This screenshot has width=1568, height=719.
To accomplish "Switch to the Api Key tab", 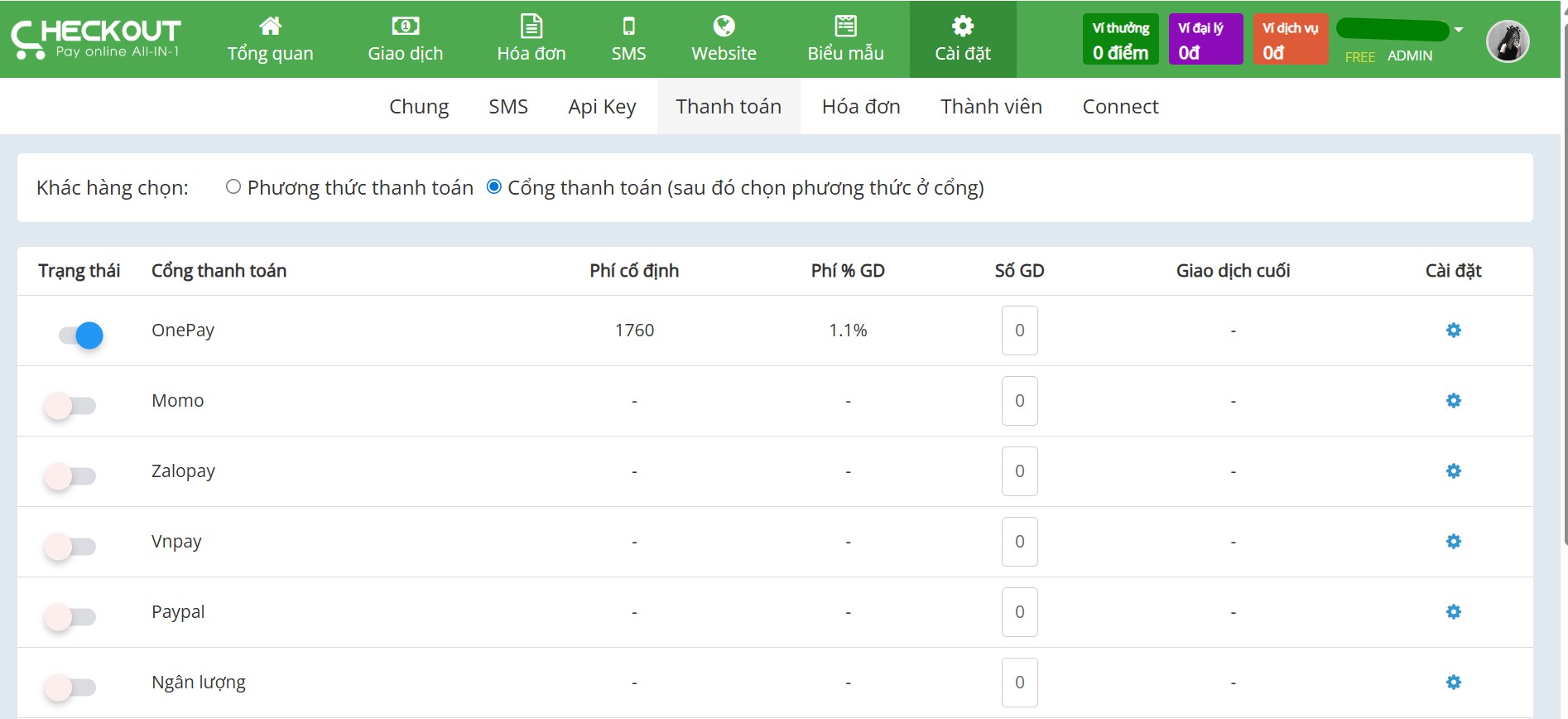I will tap(602, 107).
